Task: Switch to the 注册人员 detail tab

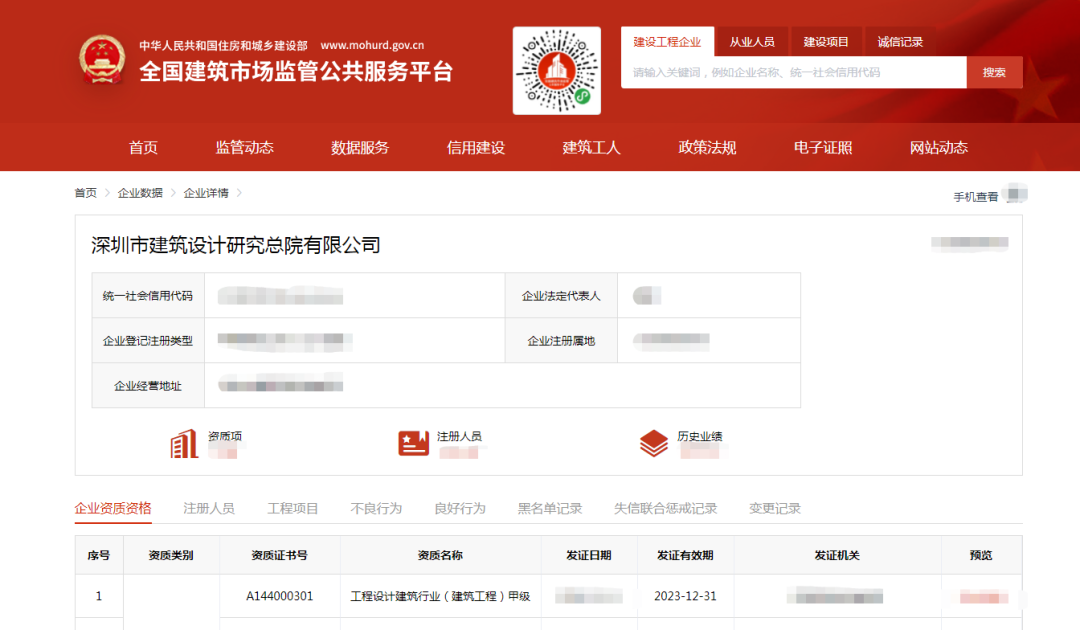Action: (209, 508)
